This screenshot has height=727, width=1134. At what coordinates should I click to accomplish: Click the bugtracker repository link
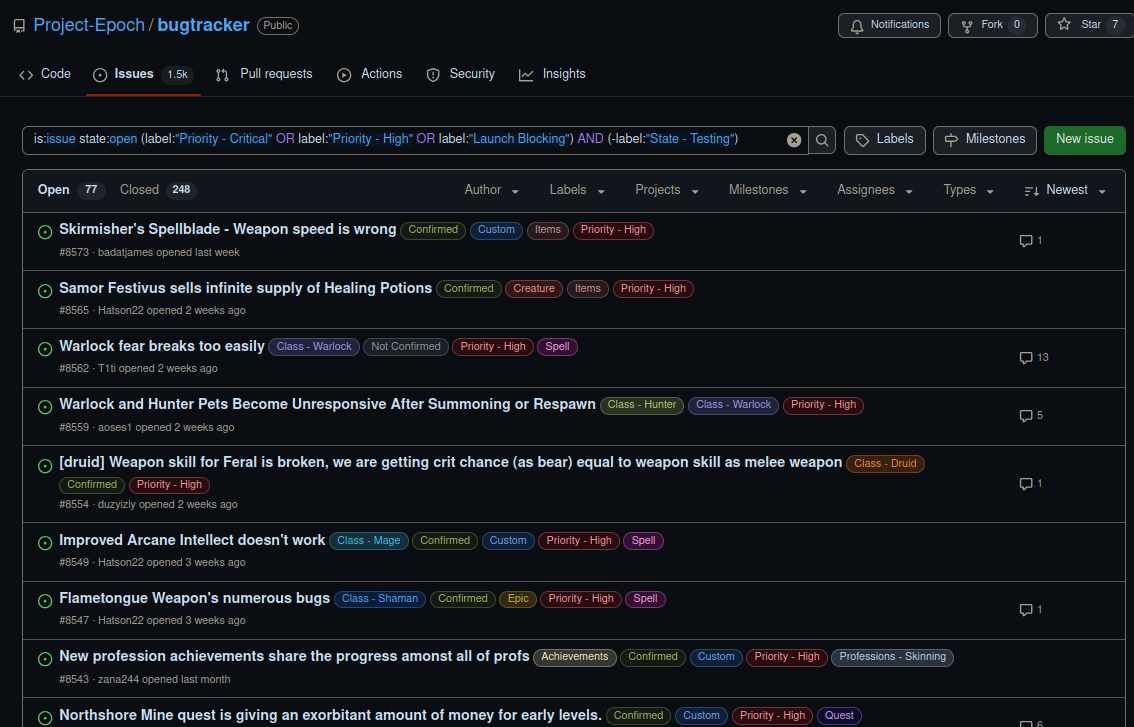click(x=203, y=25)
